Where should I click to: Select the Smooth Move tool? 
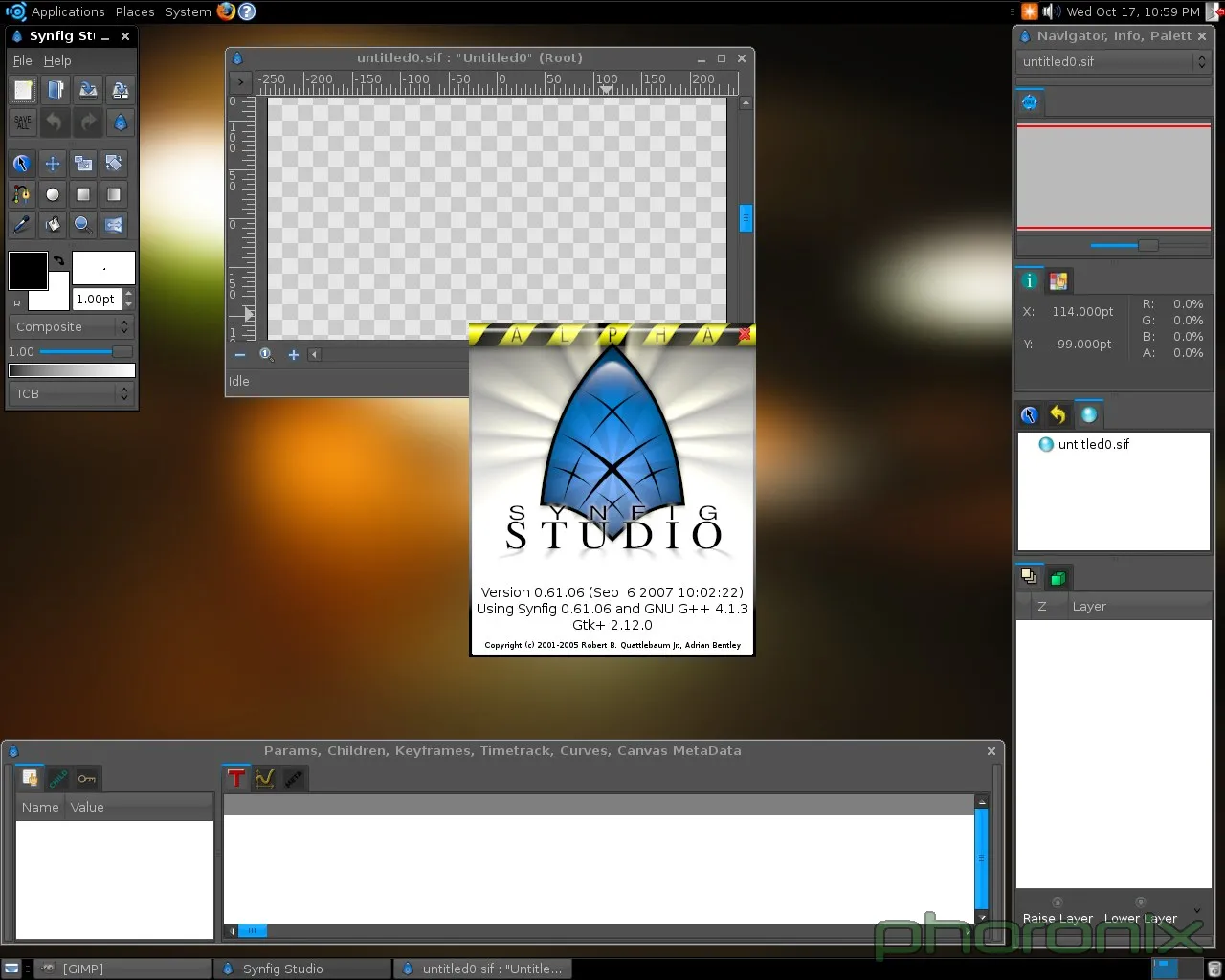pyautogui.click(x=53, y=164)
